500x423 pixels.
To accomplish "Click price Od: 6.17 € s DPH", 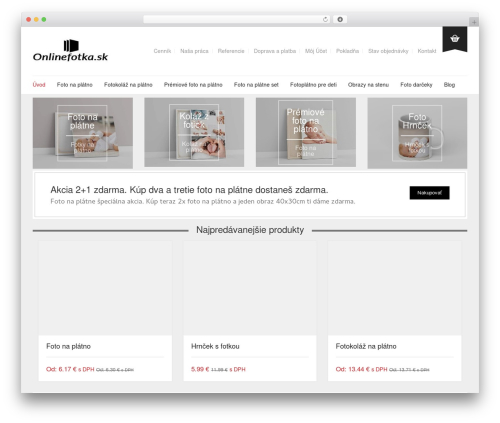I will [x=70, y=369].
